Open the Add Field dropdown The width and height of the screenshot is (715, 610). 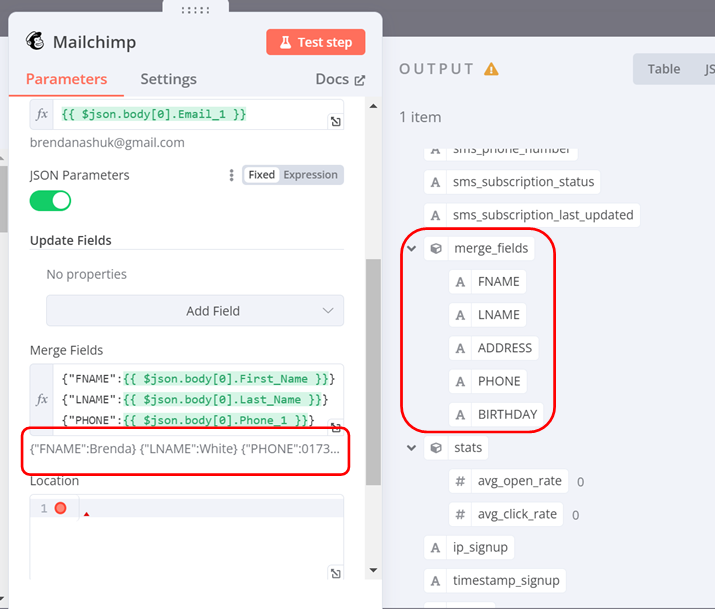pos(195,311)
